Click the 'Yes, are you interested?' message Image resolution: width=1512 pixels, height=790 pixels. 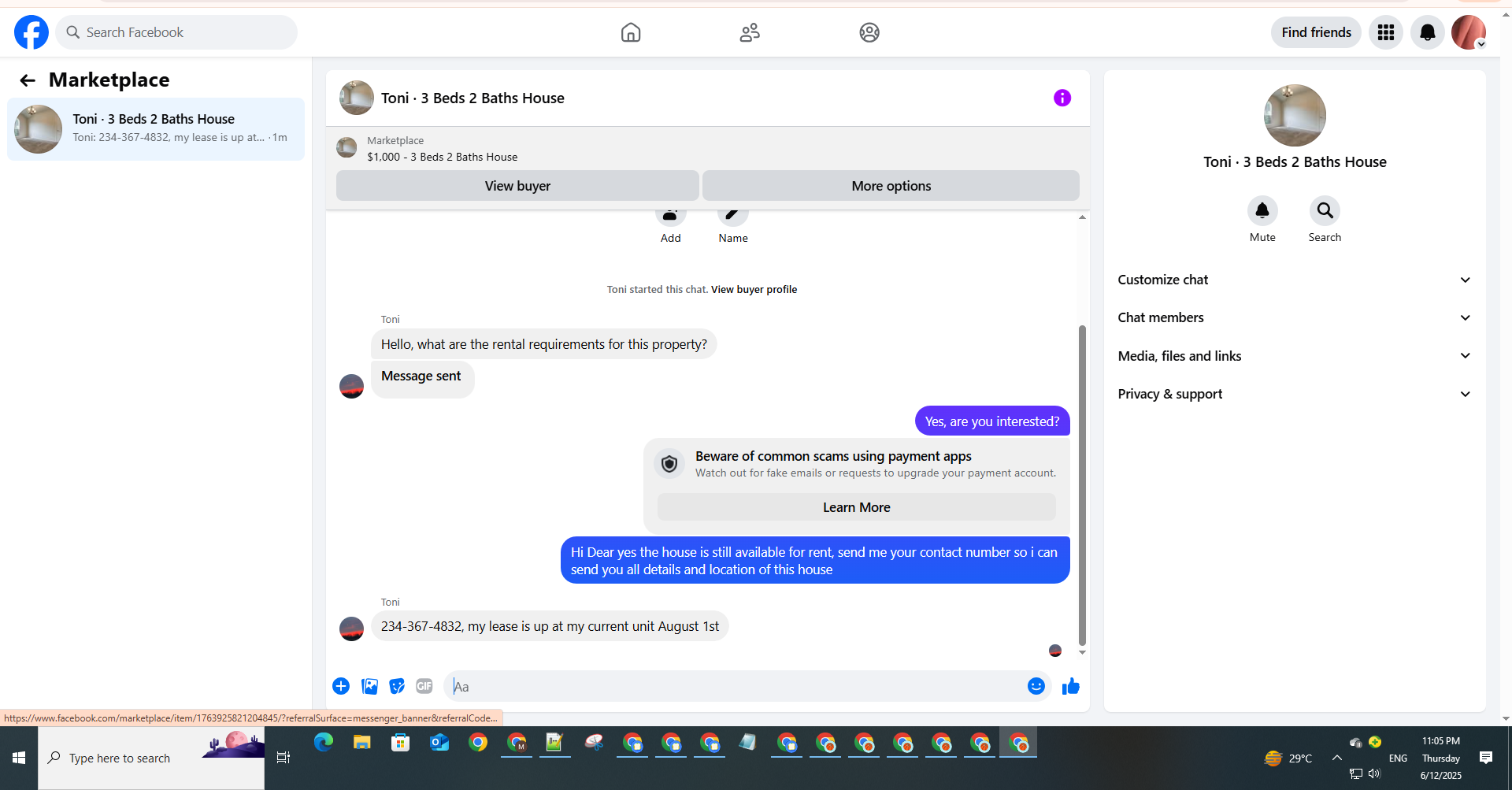(x=992, y=421)
